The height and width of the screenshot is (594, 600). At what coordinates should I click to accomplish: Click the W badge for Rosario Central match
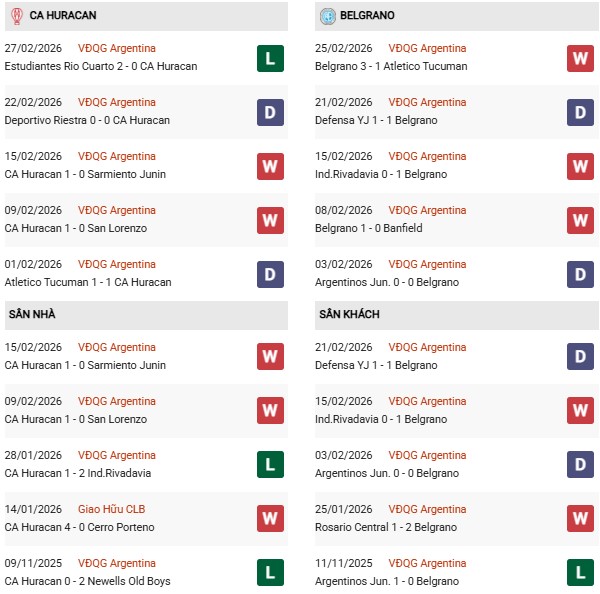[580, 519]
